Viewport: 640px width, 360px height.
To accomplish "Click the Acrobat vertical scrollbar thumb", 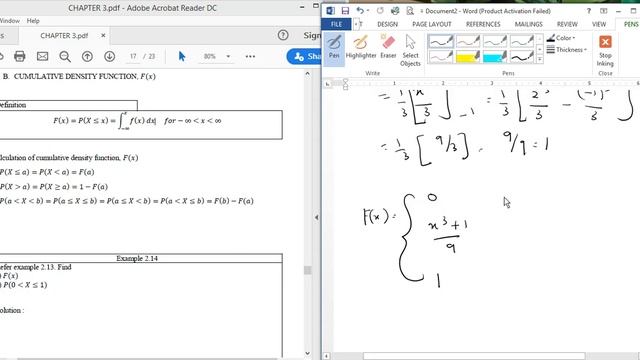I will (307, 270).
